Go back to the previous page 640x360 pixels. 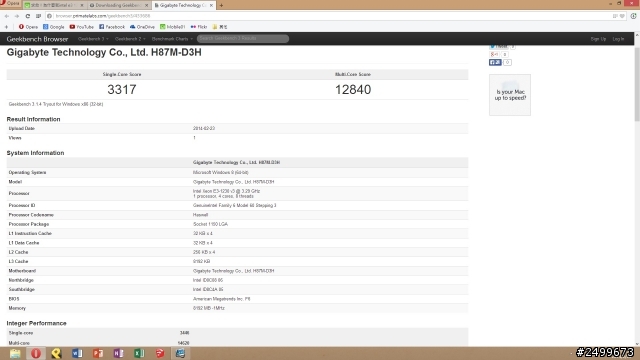(x=7, y=16)
